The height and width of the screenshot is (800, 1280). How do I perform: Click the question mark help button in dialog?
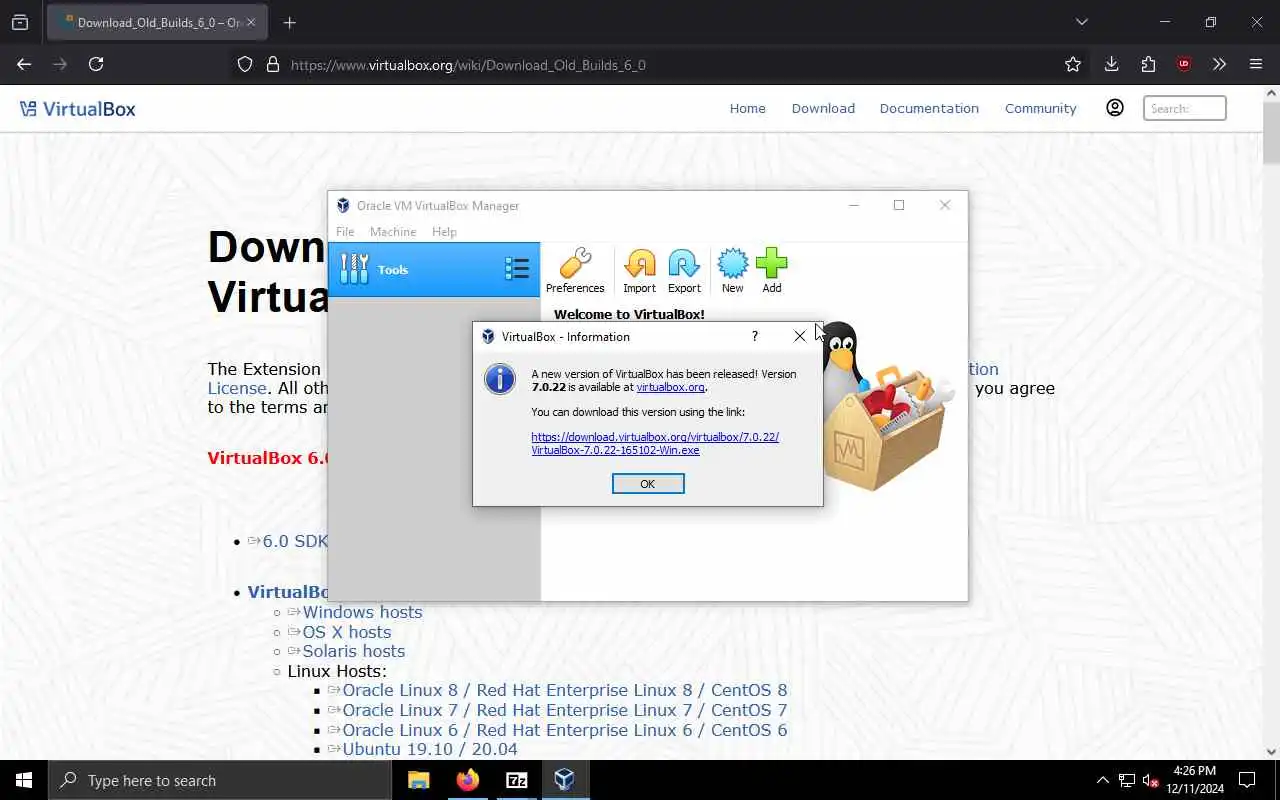tap(755, 336)
